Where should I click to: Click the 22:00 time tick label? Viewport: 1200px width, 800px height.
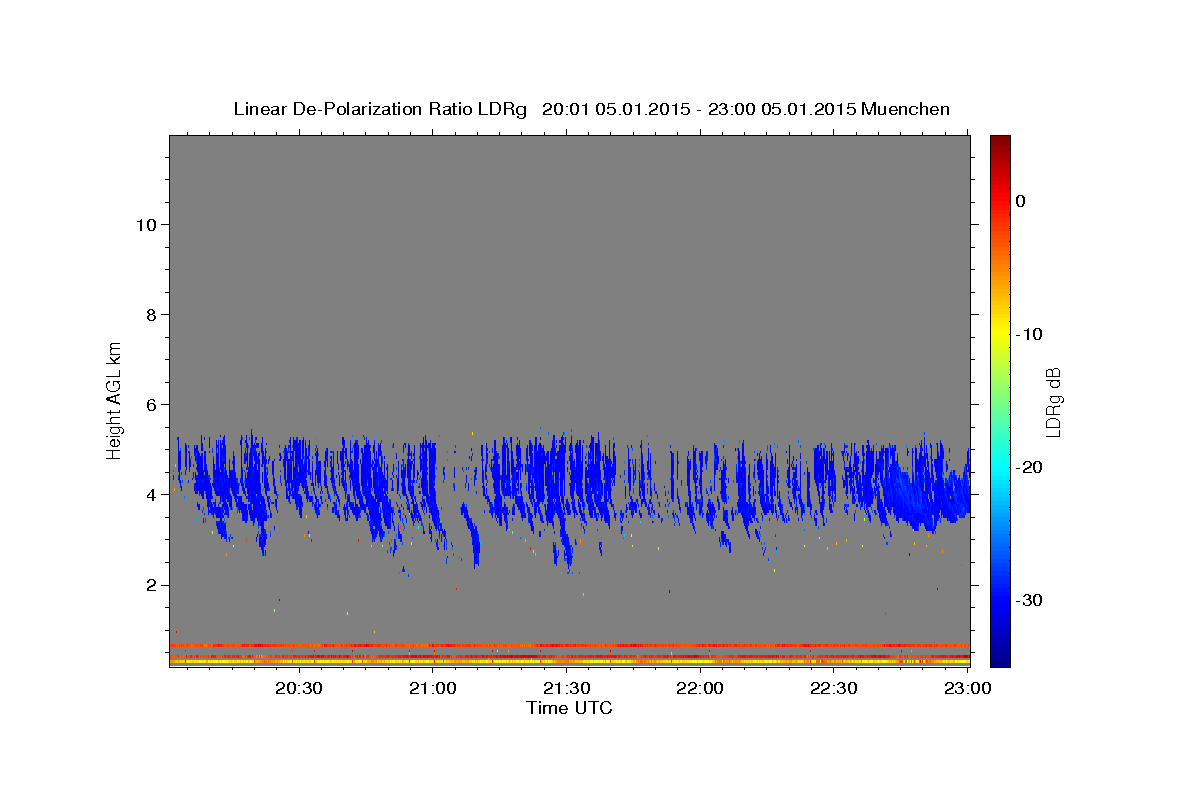700,688
